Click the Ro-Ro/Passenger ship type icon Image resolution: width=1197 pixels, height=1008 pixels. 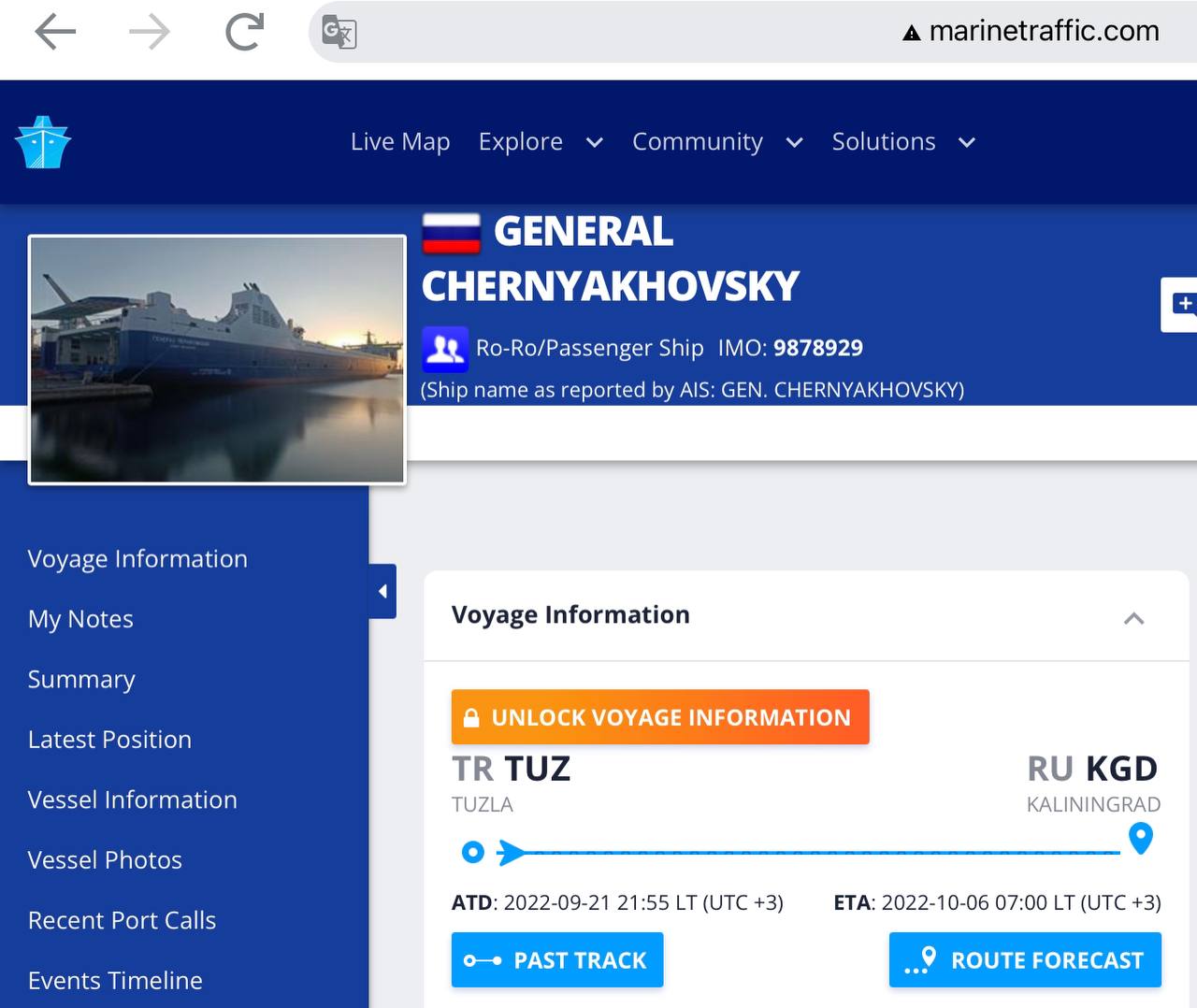pyautogui.click(x=445, y=349)
